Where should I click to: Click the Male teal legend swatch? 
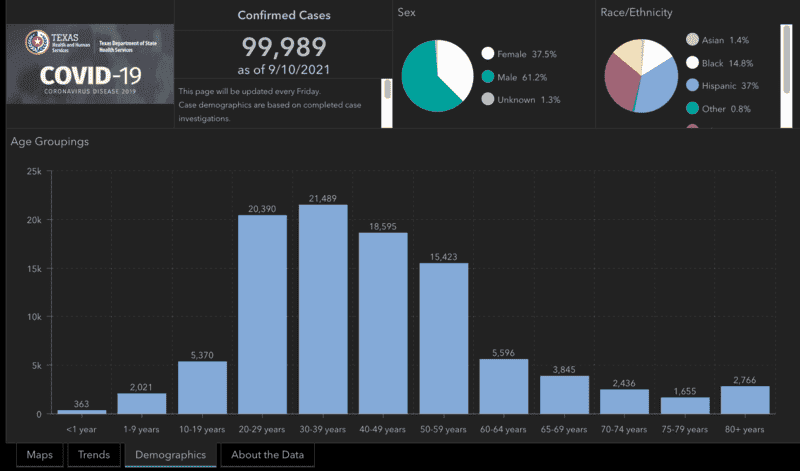click(x=488, y=77)
